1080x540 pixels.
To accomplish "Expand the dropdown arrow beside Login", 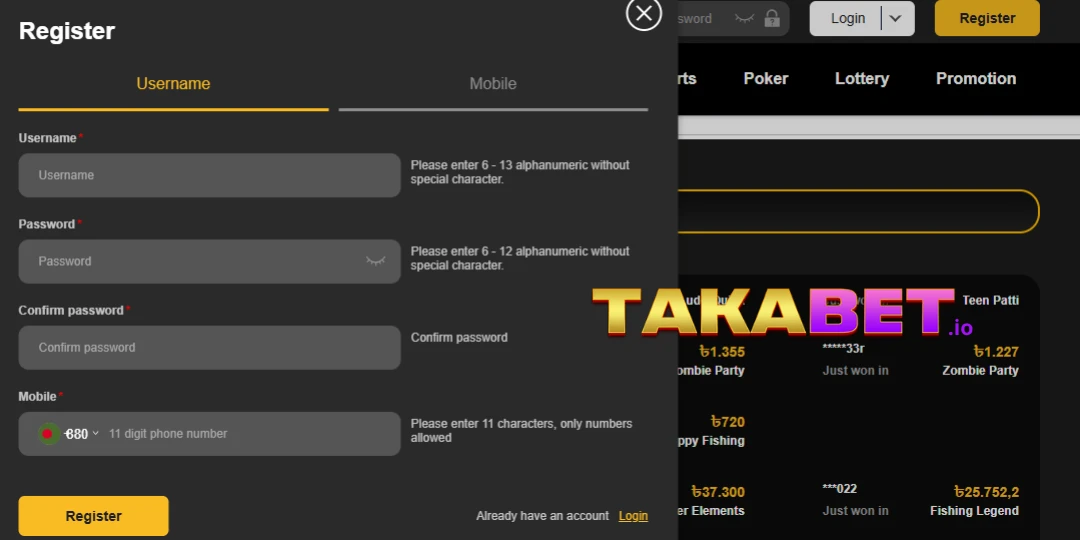I will click(895, 19).
